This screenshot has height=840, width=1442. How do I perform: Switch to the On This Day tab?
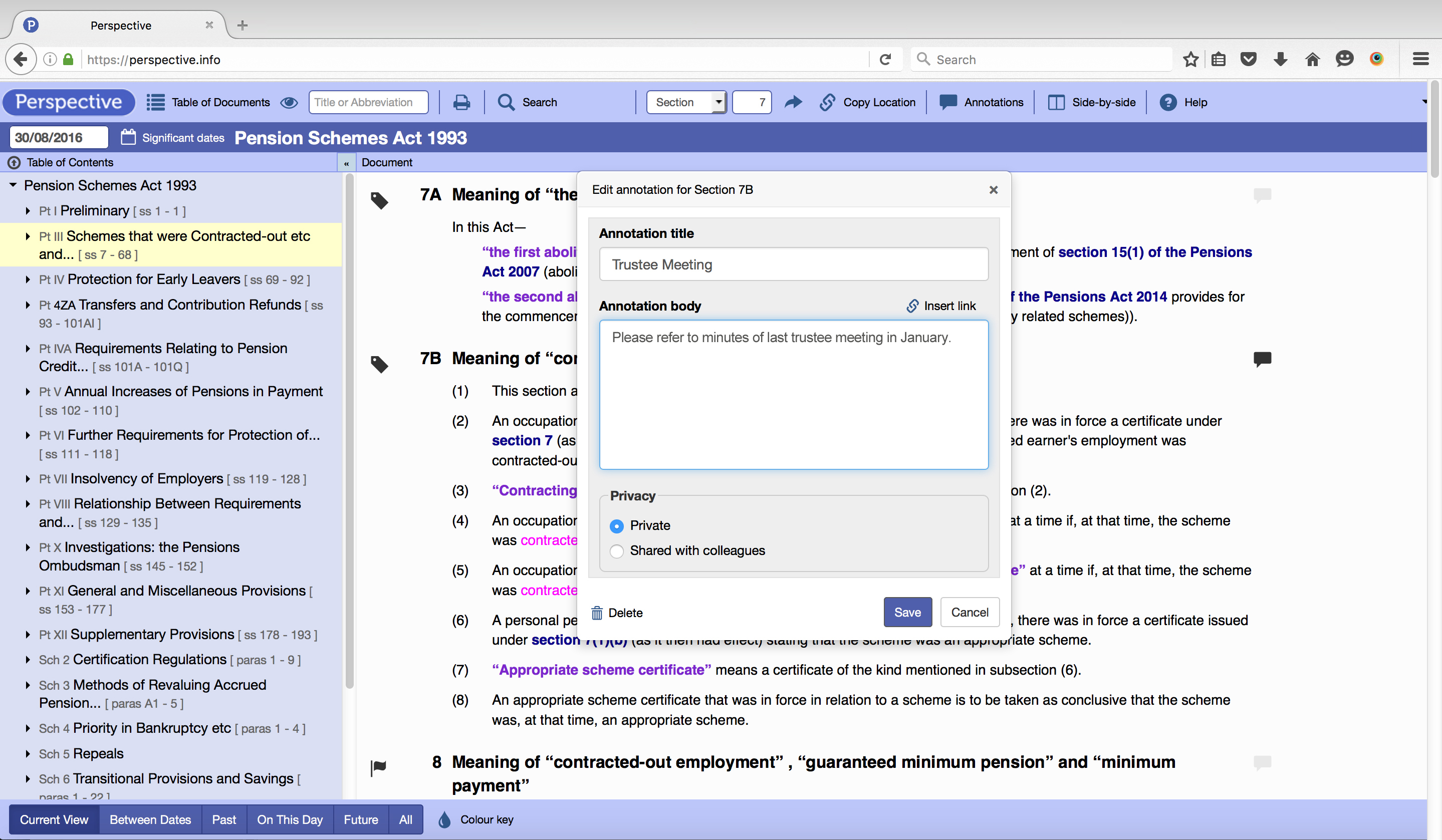click(x=290, y=819)
